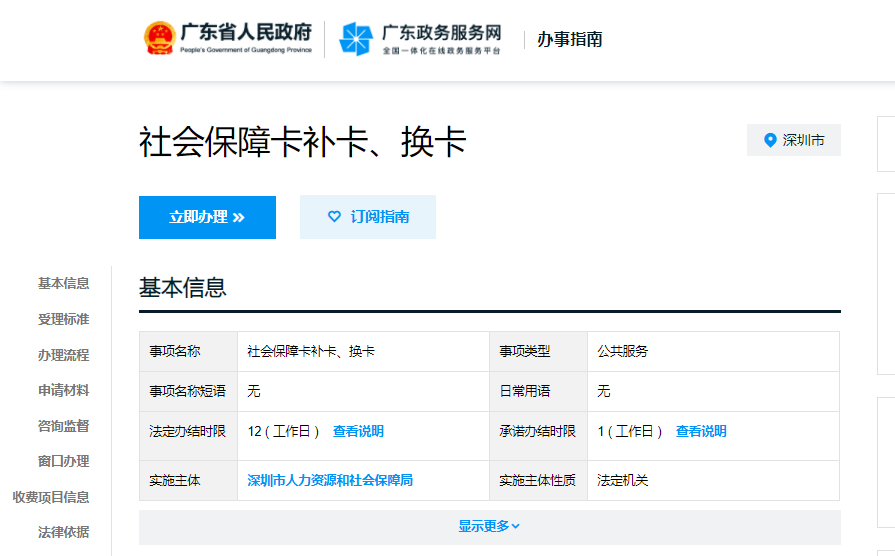
Task: Click the 订阅指南 button
Action: pyautogui.click(x=368, y=217)
